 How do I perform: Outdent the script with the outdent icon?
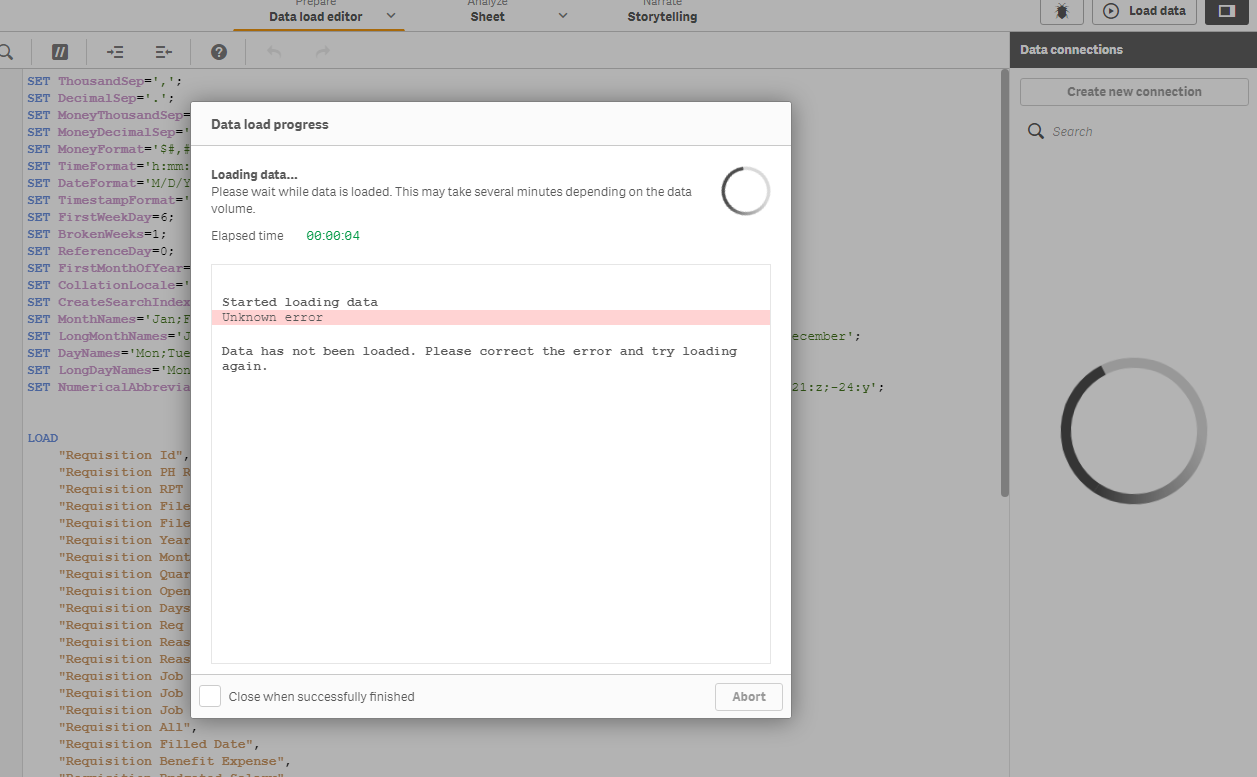(163, 51)
